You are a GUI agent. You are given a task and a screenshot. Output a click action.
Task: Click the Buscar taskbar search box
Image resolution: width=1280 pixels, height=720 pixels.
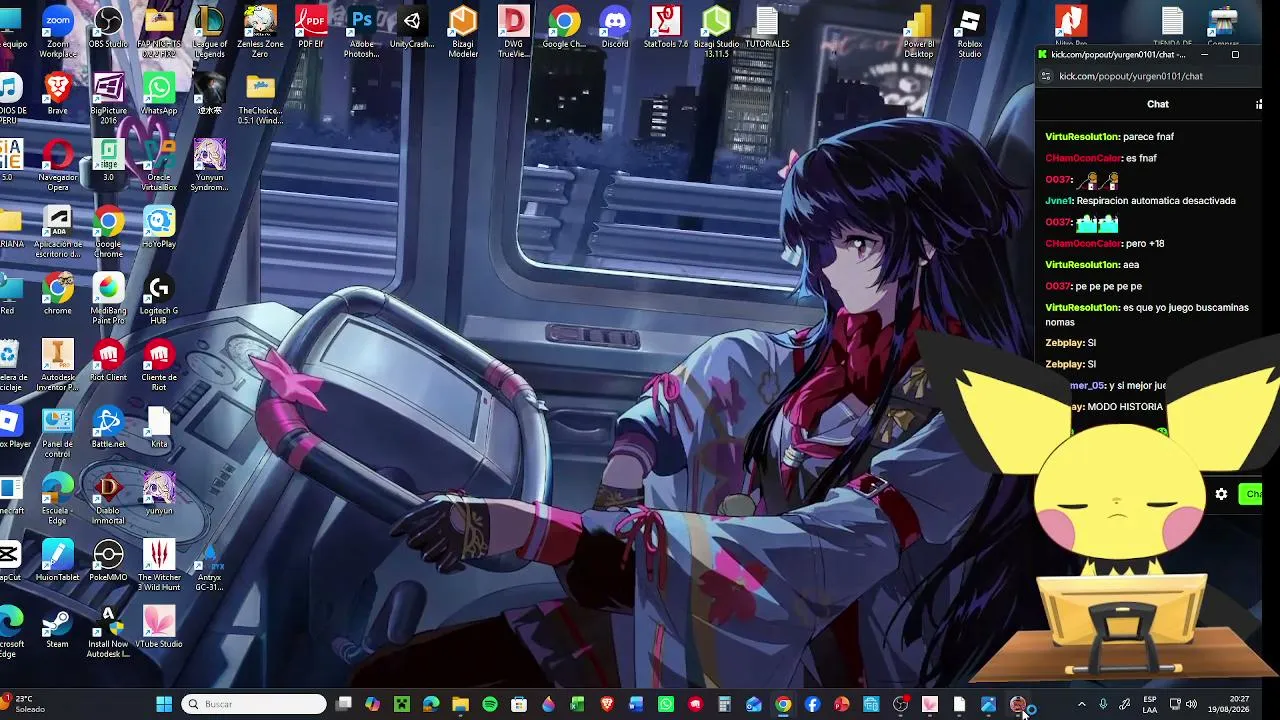256,705
